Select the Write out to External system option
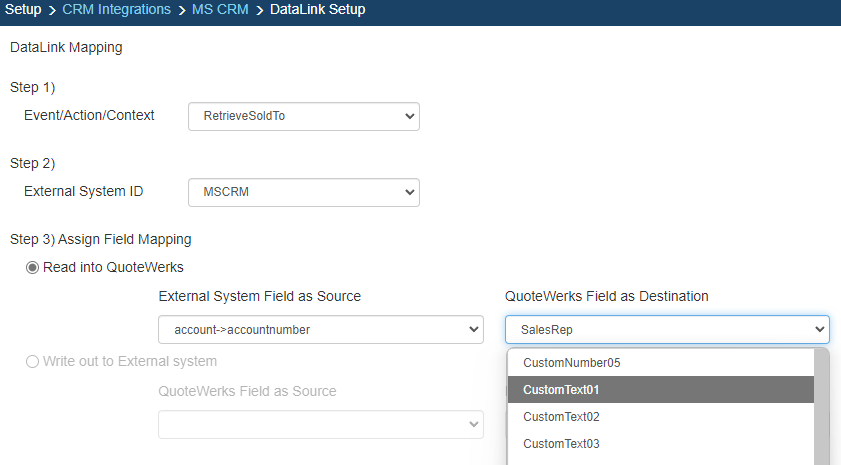 pos(33,361)
